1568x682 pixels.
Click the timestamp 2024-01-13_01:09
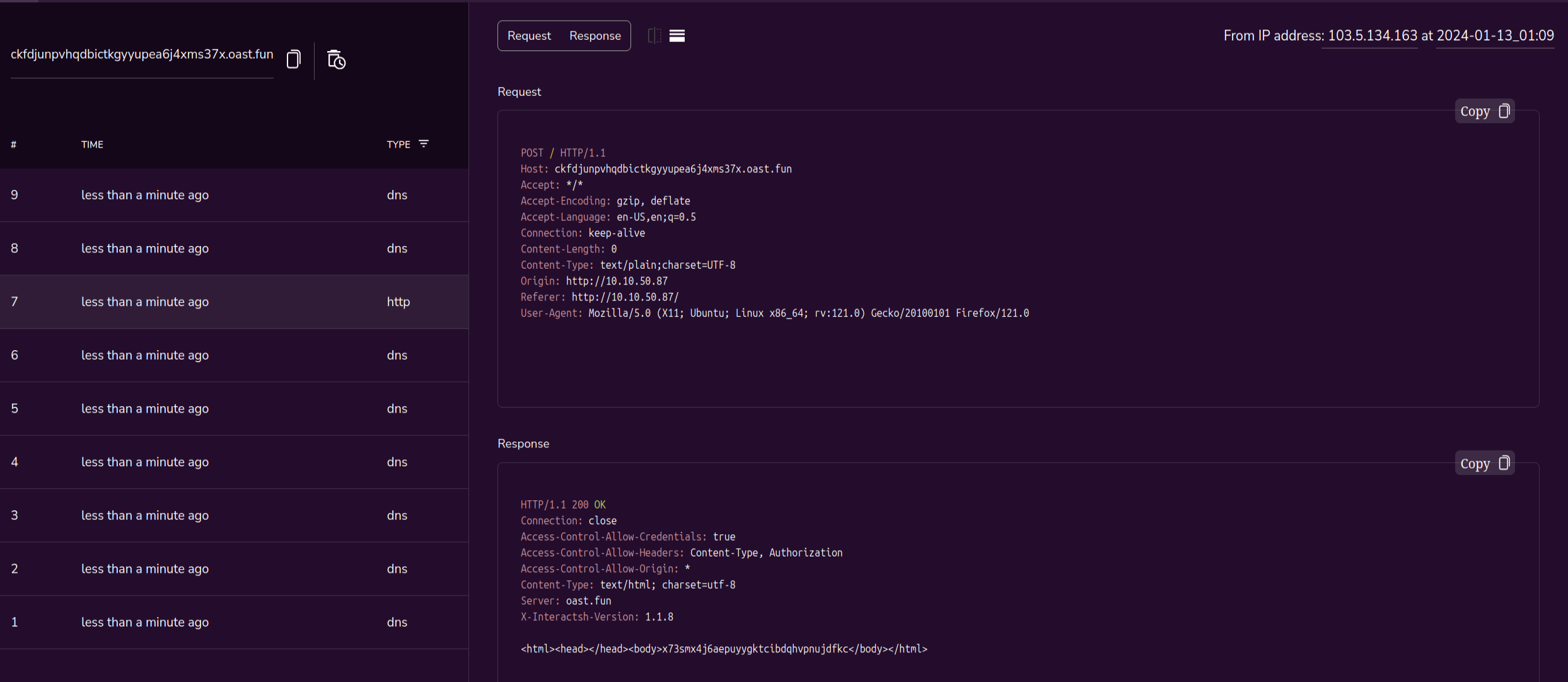pyautogui.click(x=1495, y=35)
